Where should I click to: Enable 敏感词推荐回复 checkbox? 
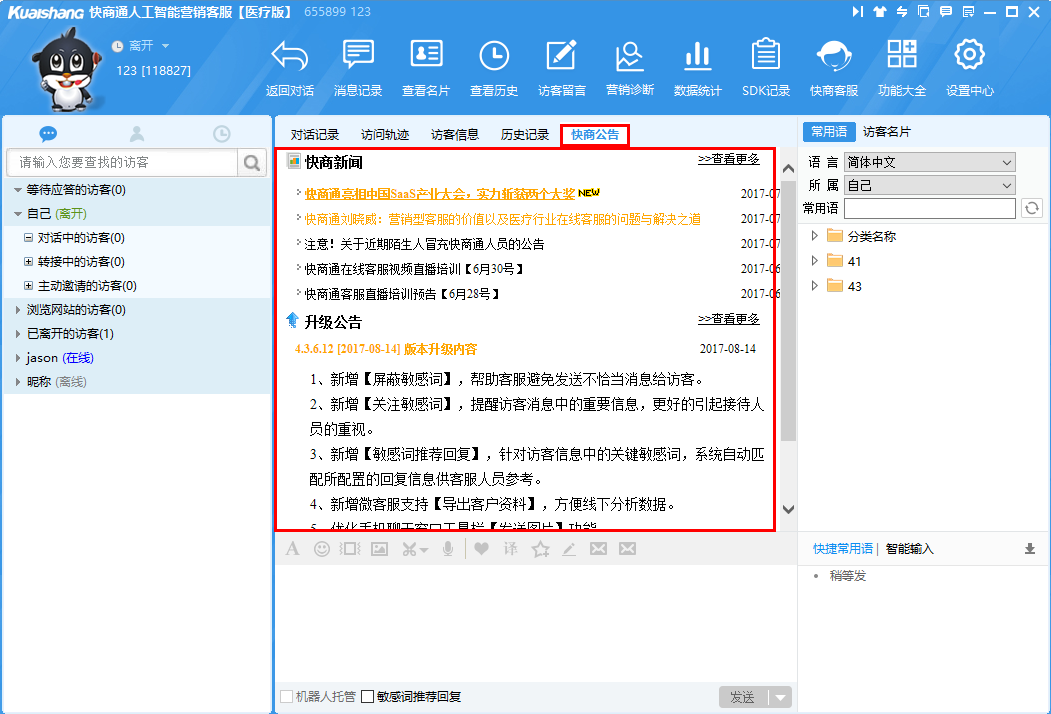pyautogui.click(x=368, y=697)
